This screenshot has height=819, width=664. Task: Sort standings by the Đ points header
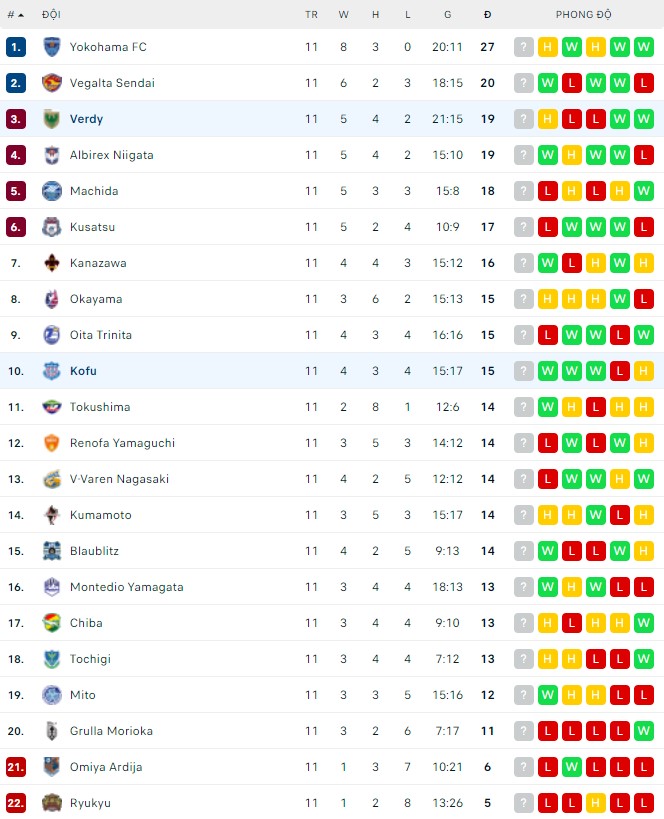pyautogui.click(x=487, y=15)
